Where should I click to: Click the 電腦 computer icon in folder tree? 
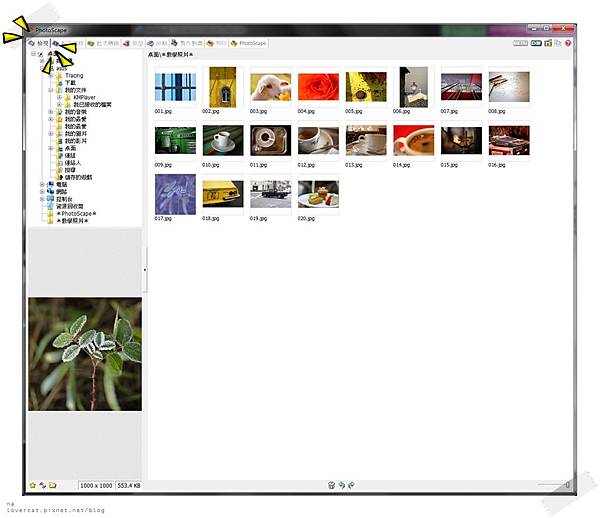[51, 184]
